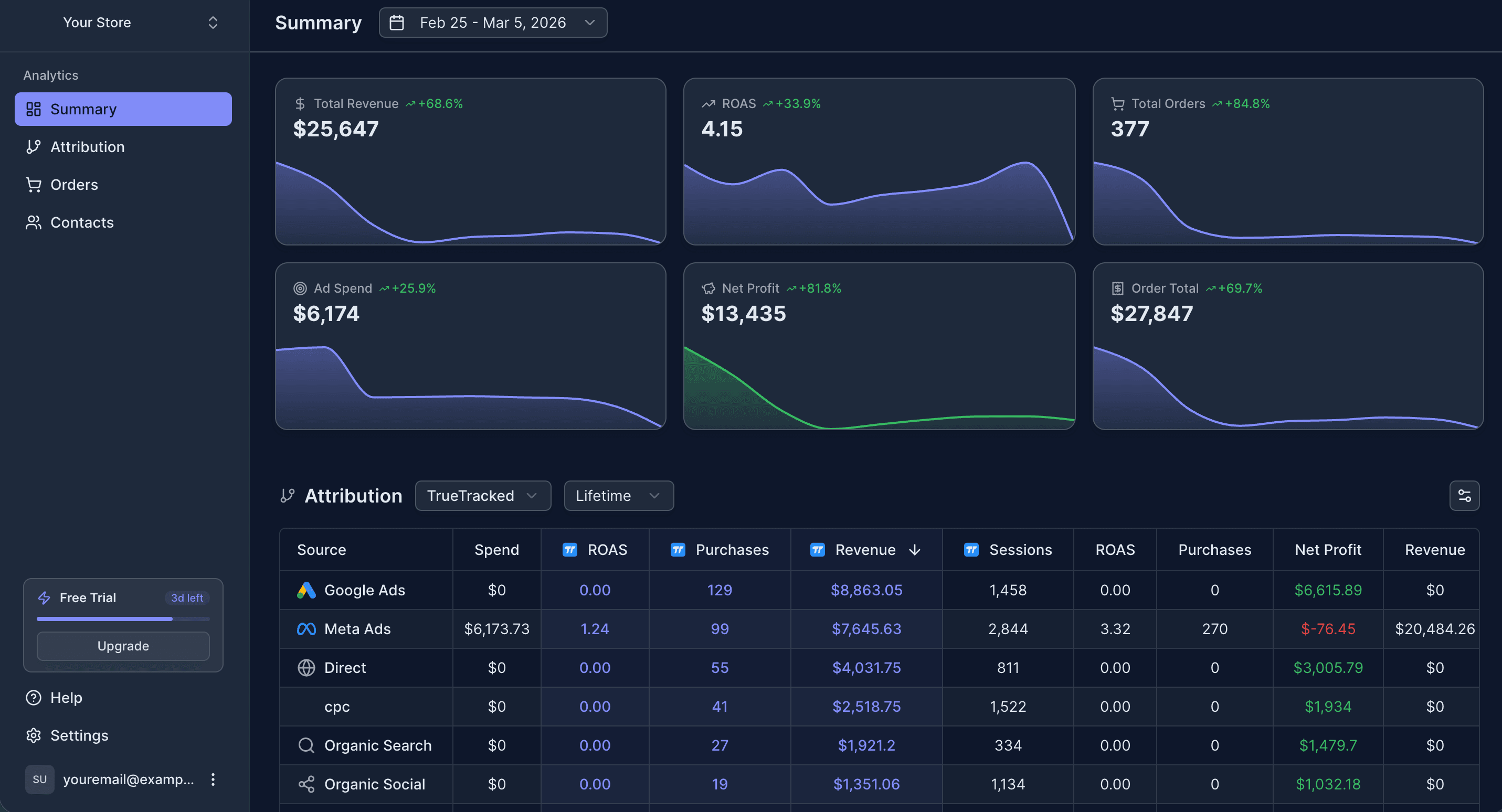Click the Orders cart icon in the sidebar
This screenshot has height=812, width=1502.
click(33, 184)
